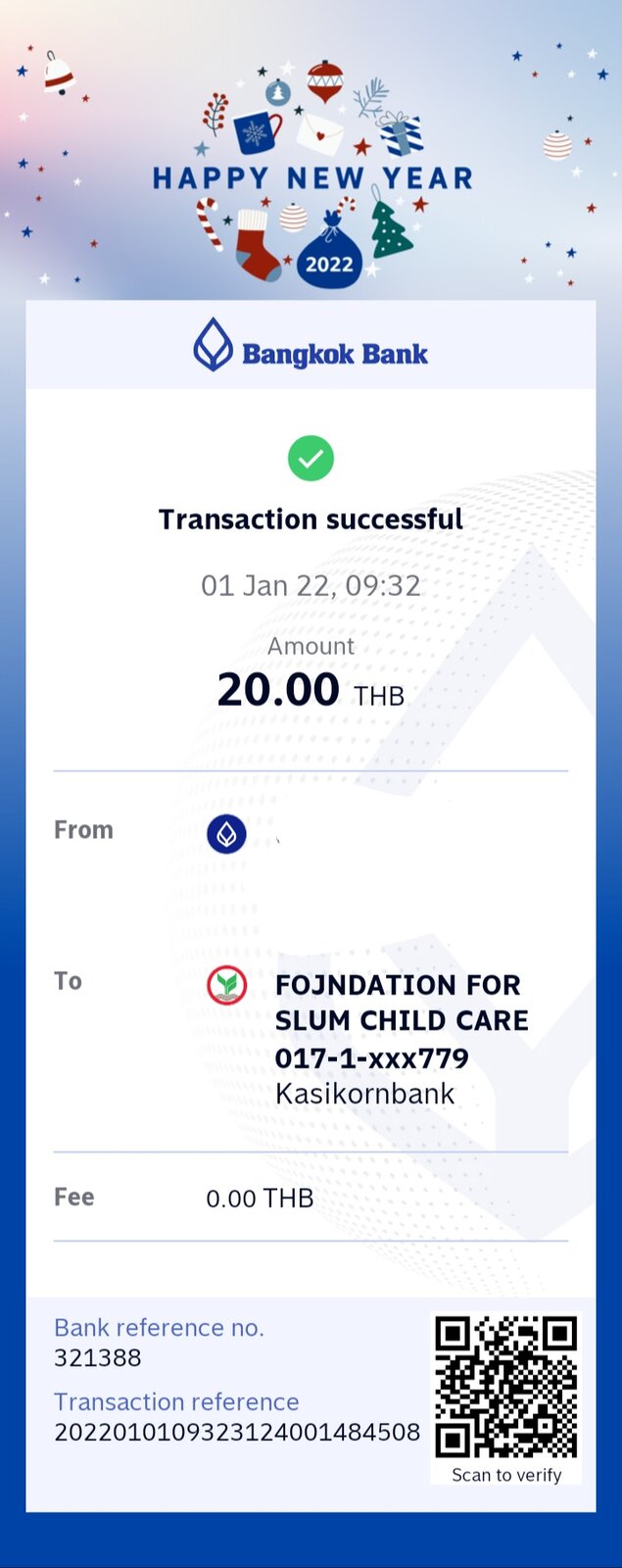Viewport: 622px width, 1568px height.
Task: Tap the "Bangkok Bank" header text
Action: click(x=335, y=354)
